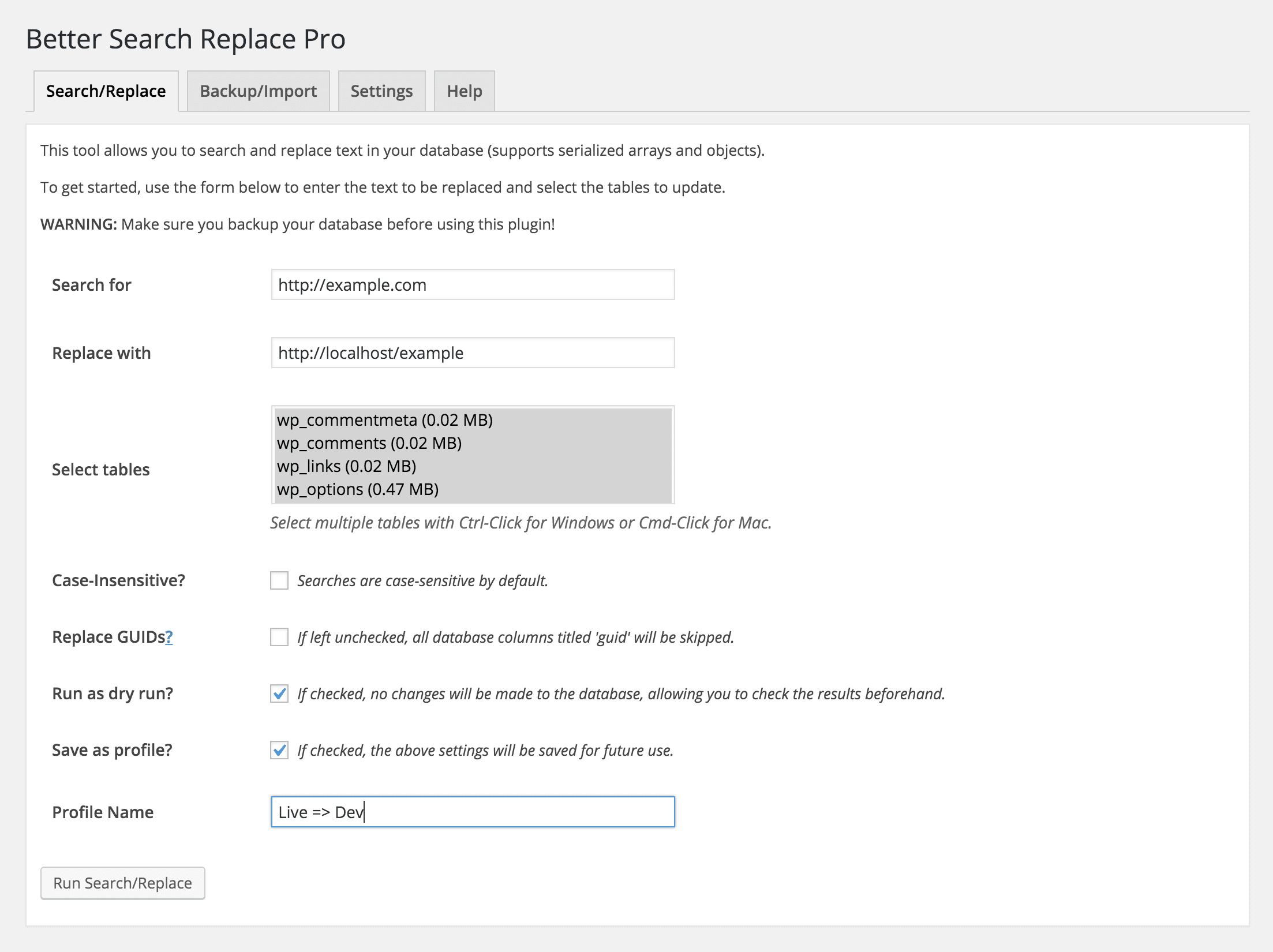This screenshot has width=1273, height=952.
Task: Toggle Save as profile checkbox
Action: pos(279,750)
